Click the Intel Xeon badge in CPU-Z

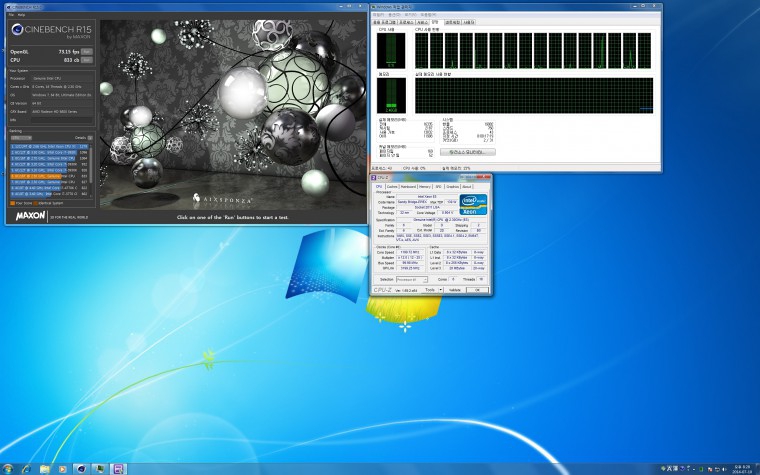click(x=473, y=205)
